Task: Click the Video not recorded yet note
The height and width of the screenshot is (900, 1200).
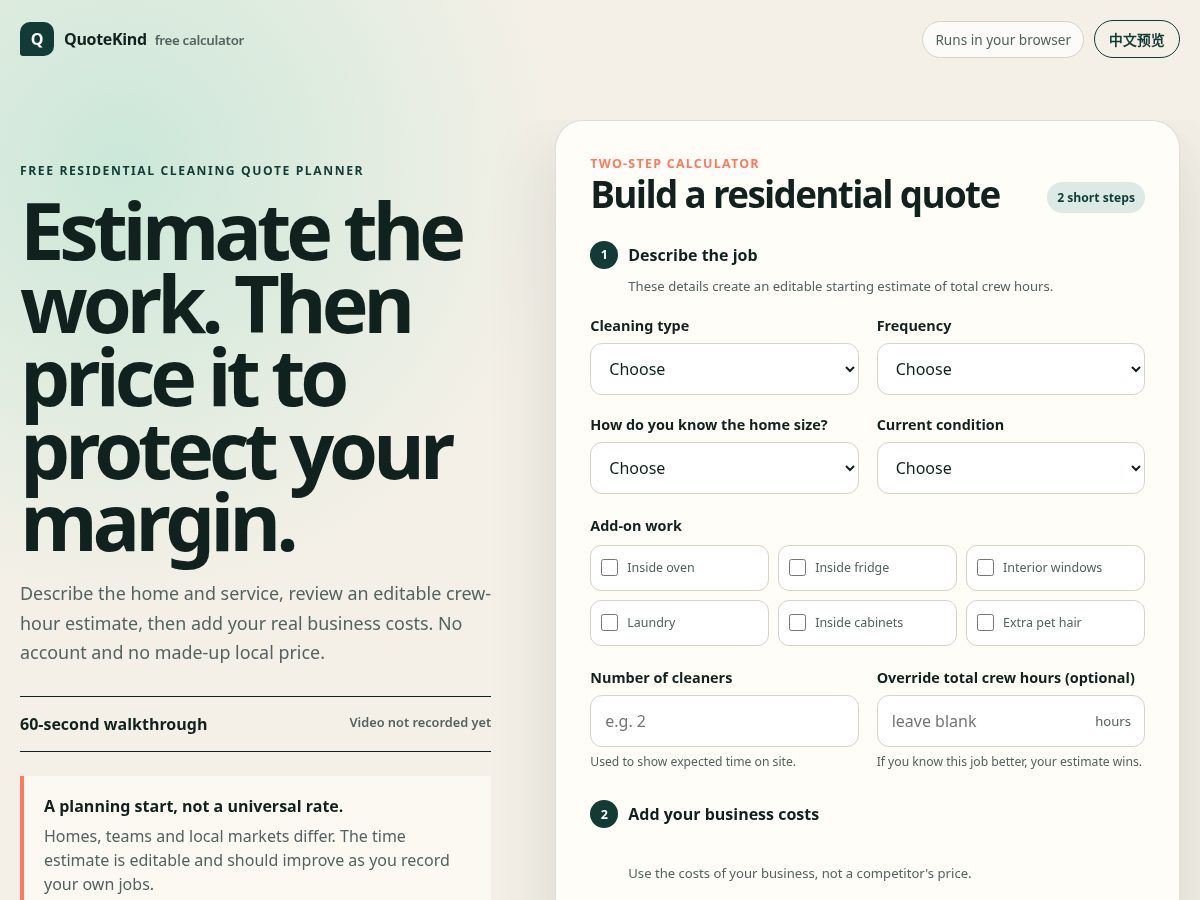Action: click(x=420, y=722)
